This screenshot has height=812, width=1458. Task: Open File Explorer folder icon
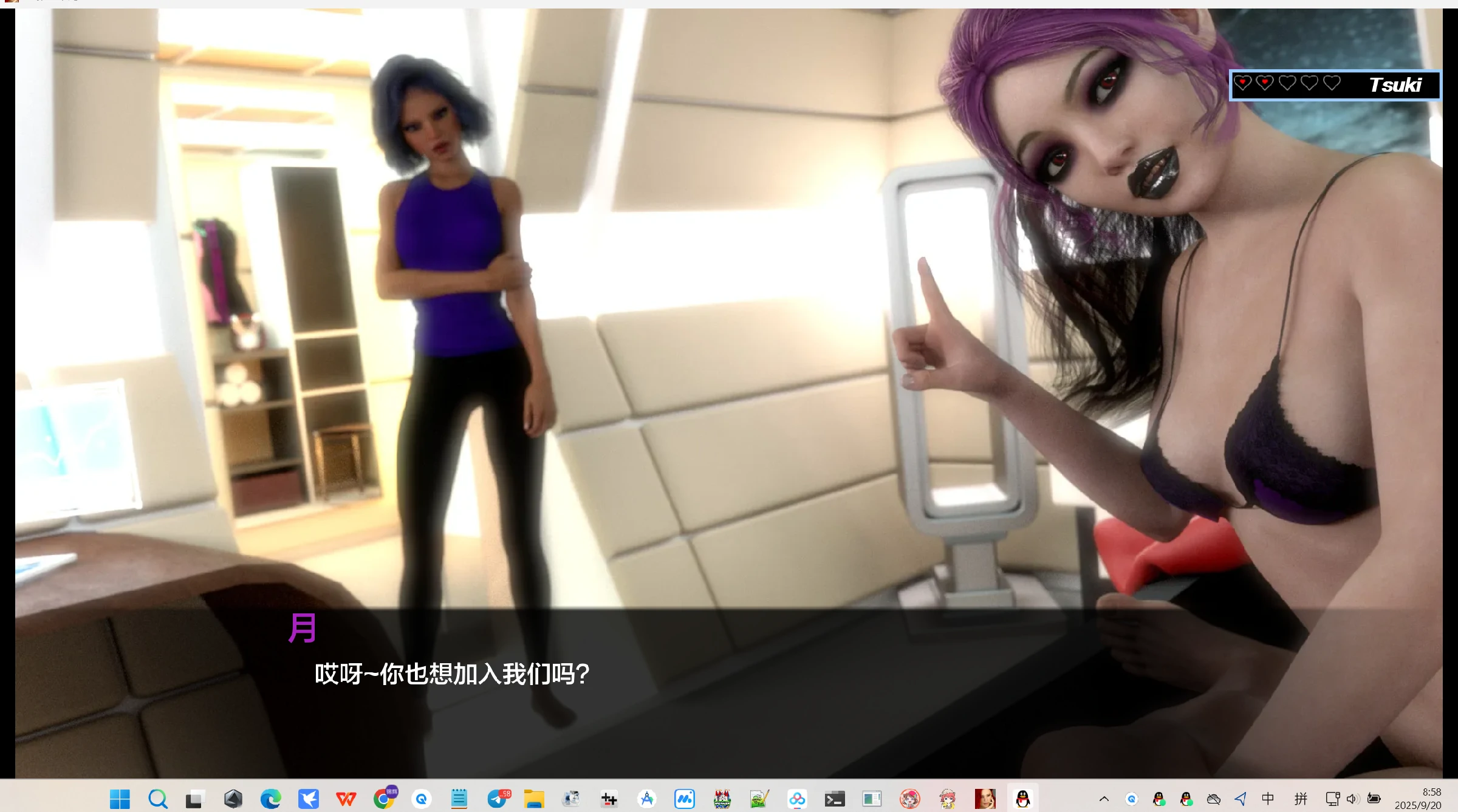[x=534, y=799]
